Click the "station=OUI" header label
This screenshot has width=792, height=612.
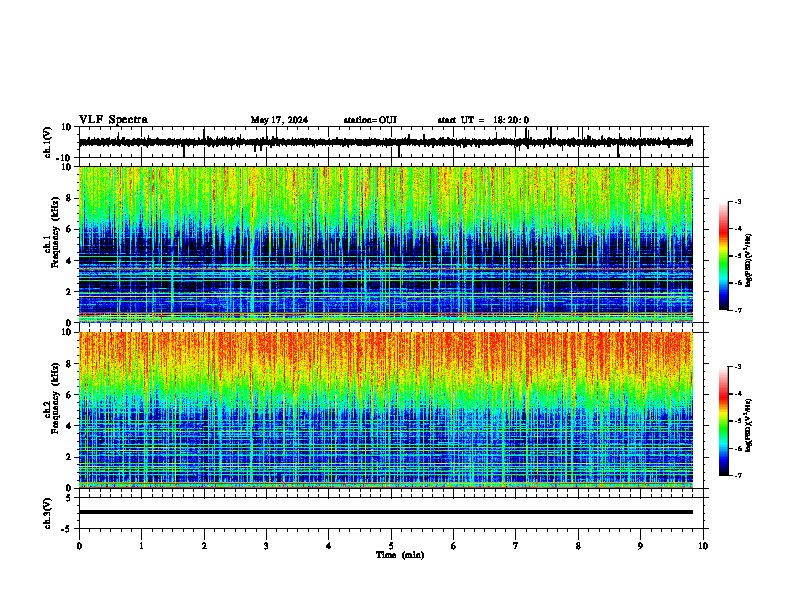click(370, 120)
